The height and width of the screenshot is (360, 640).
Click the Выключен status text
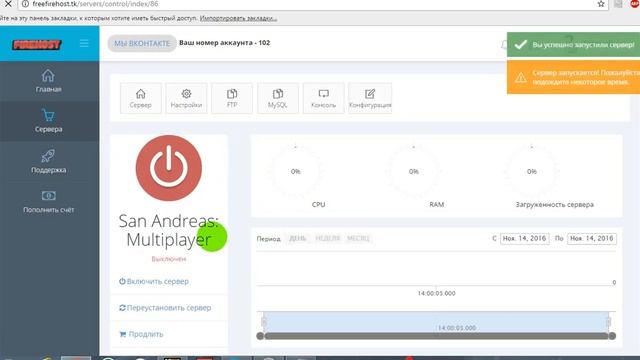click(169, 259)
